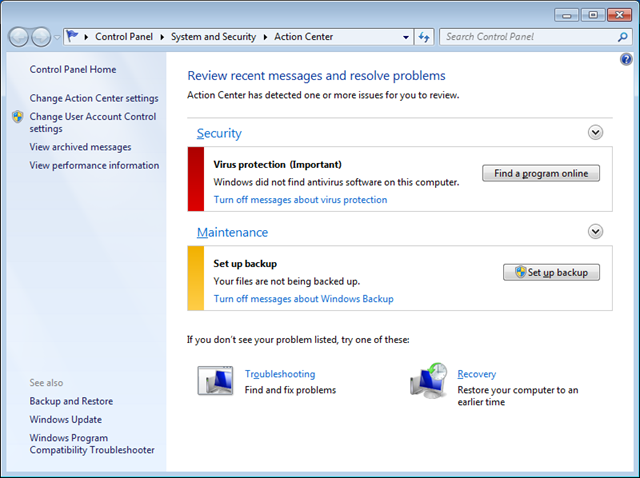Collapse the Maintenance section chevron

coord(596,231)
